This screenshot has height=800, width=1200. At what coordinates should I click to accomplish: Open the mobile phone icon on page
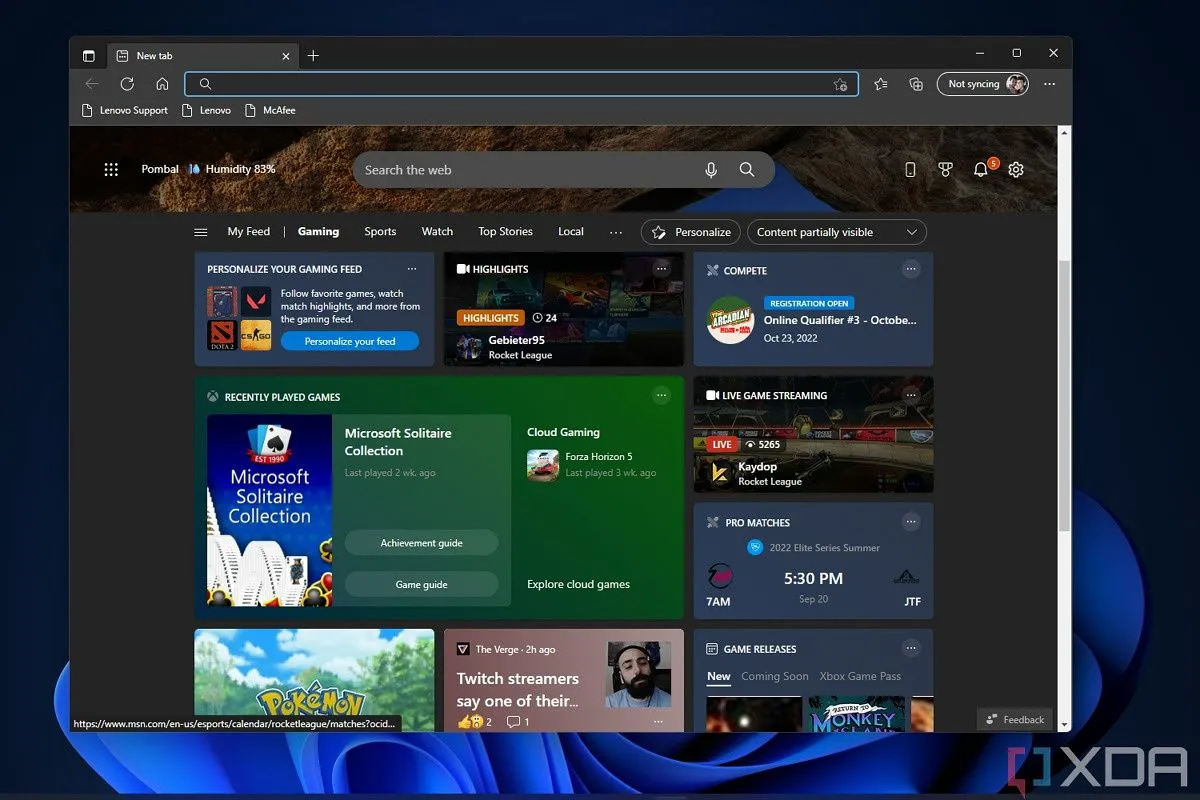click(x=910, y=170)
